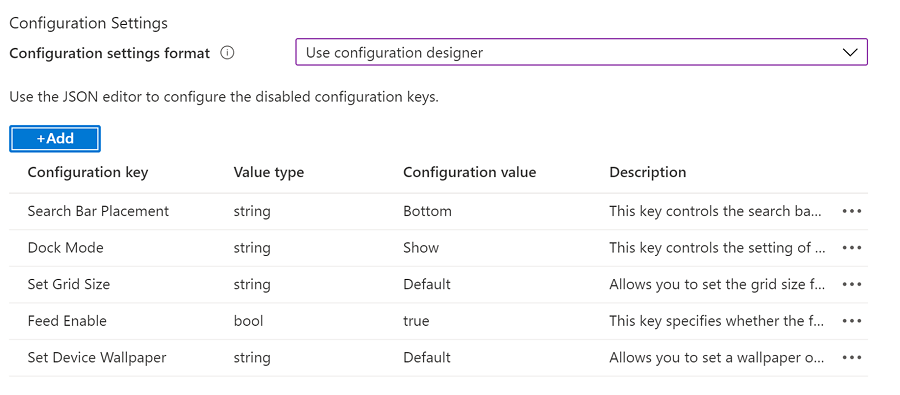Screen dimensions: 900x395
Task: Open the 'Use configuration designer' combo box
Action: pos(581,52)
